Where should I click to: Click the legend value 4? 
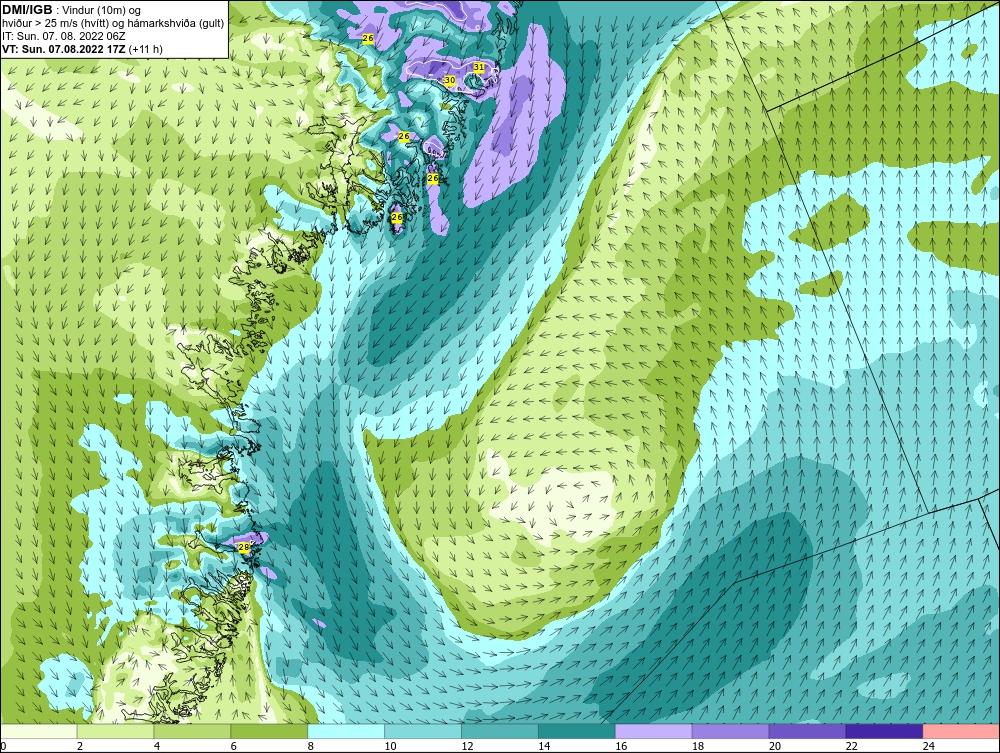pos(157,746)
